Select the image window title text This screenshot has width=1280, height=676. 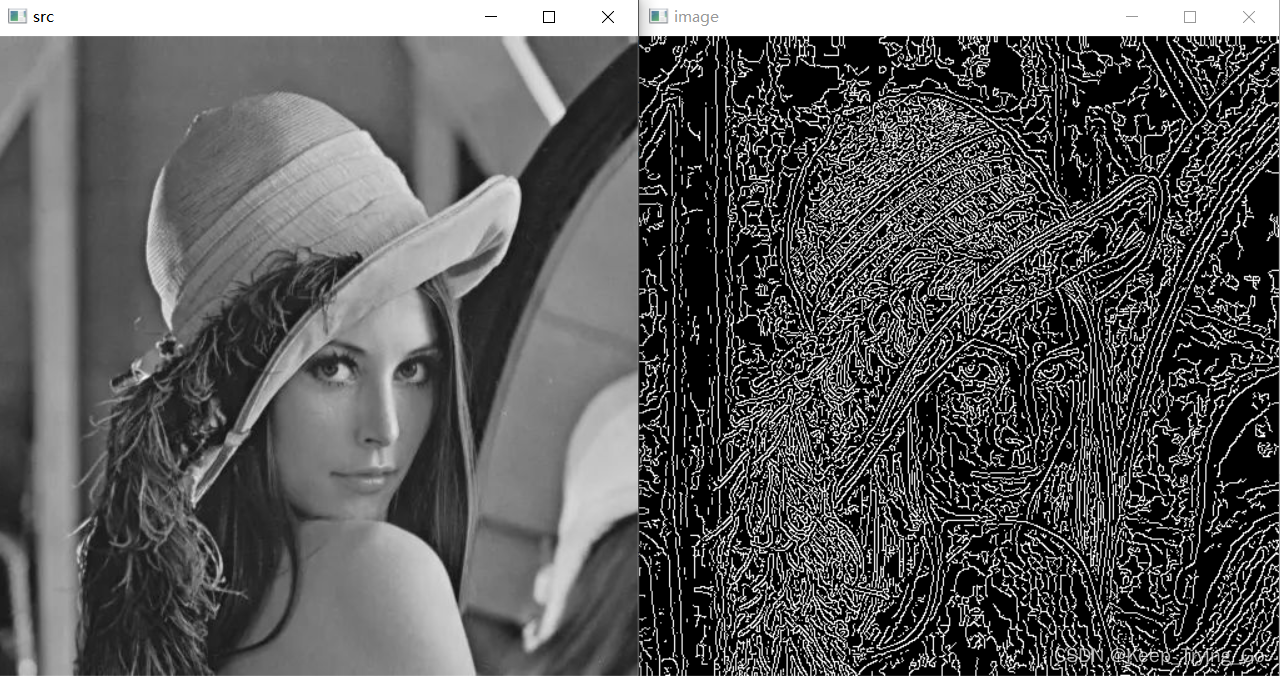pyautogui.click(x=697, y=16)
